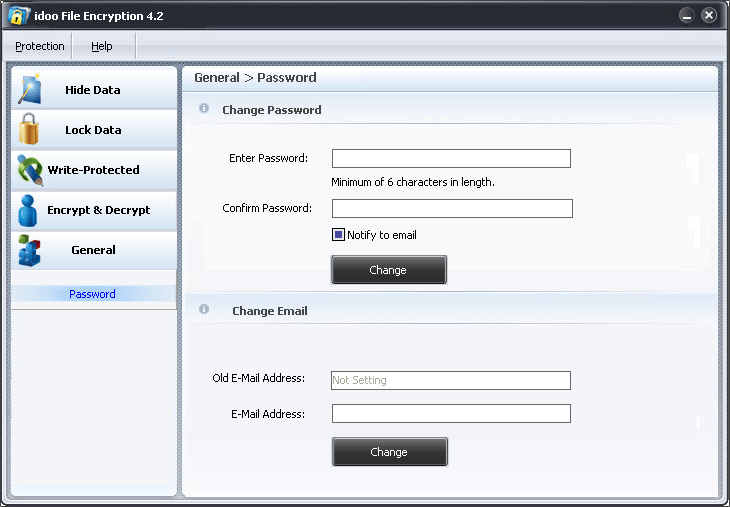Select the Lock Data section
The height and width of the screenshot is (507, 730).
(x=94, y=129)
